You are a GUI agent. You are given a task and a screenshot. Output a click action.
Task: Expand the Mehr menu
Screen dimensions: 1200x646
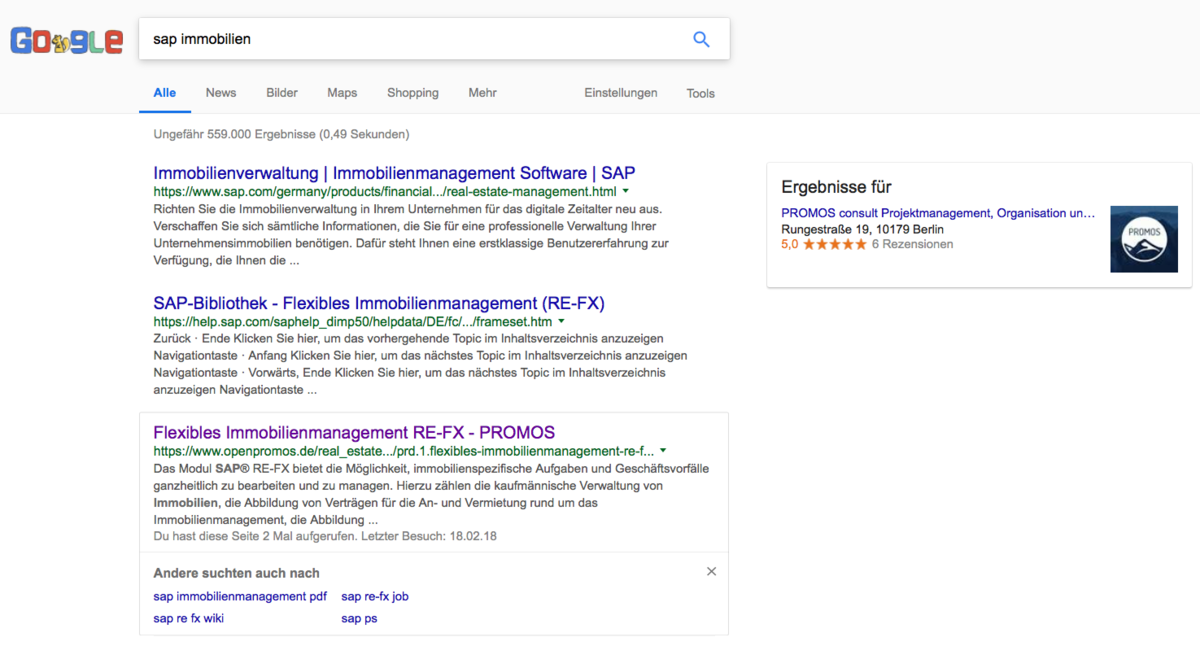point(482,93)
